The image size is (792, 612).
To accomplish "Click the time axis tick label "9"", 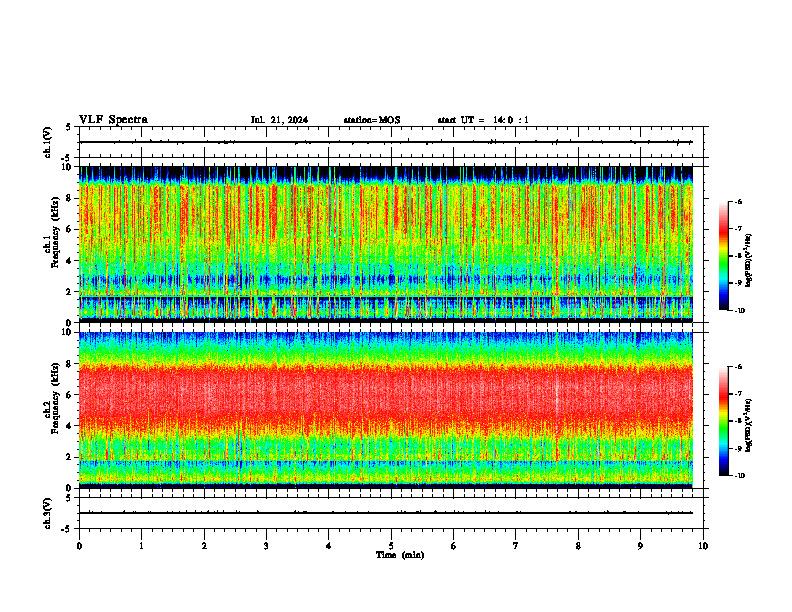I will point(640,546).
